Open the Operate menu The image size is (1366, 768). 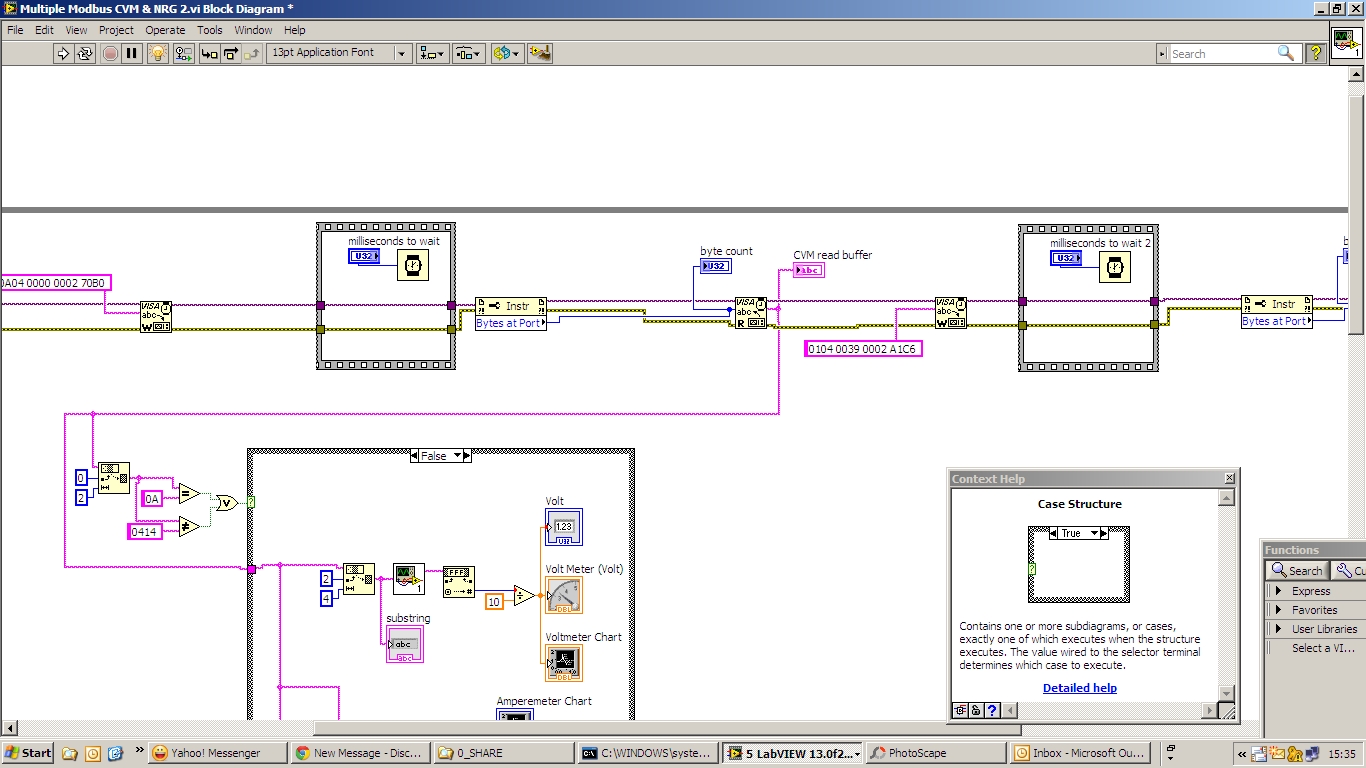(x=165, y=30)
